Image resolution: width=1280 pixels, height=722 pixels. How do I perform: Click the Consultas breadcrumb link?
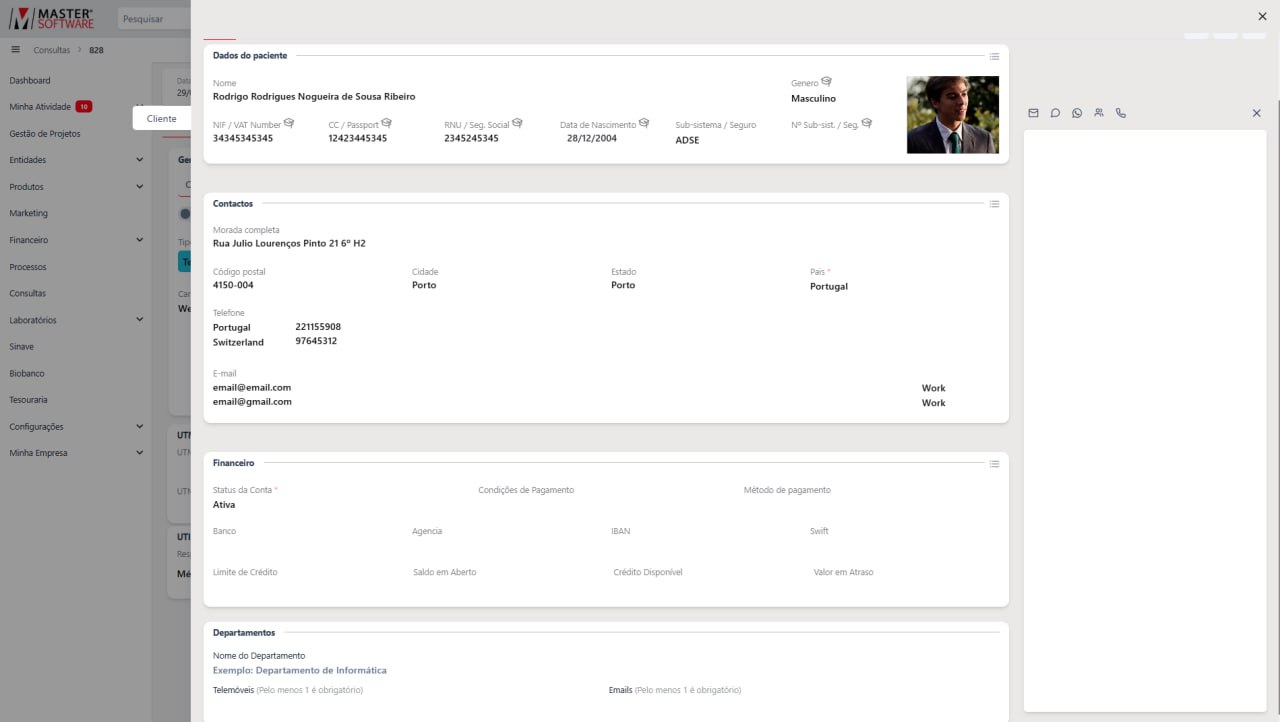coord(52,50)
